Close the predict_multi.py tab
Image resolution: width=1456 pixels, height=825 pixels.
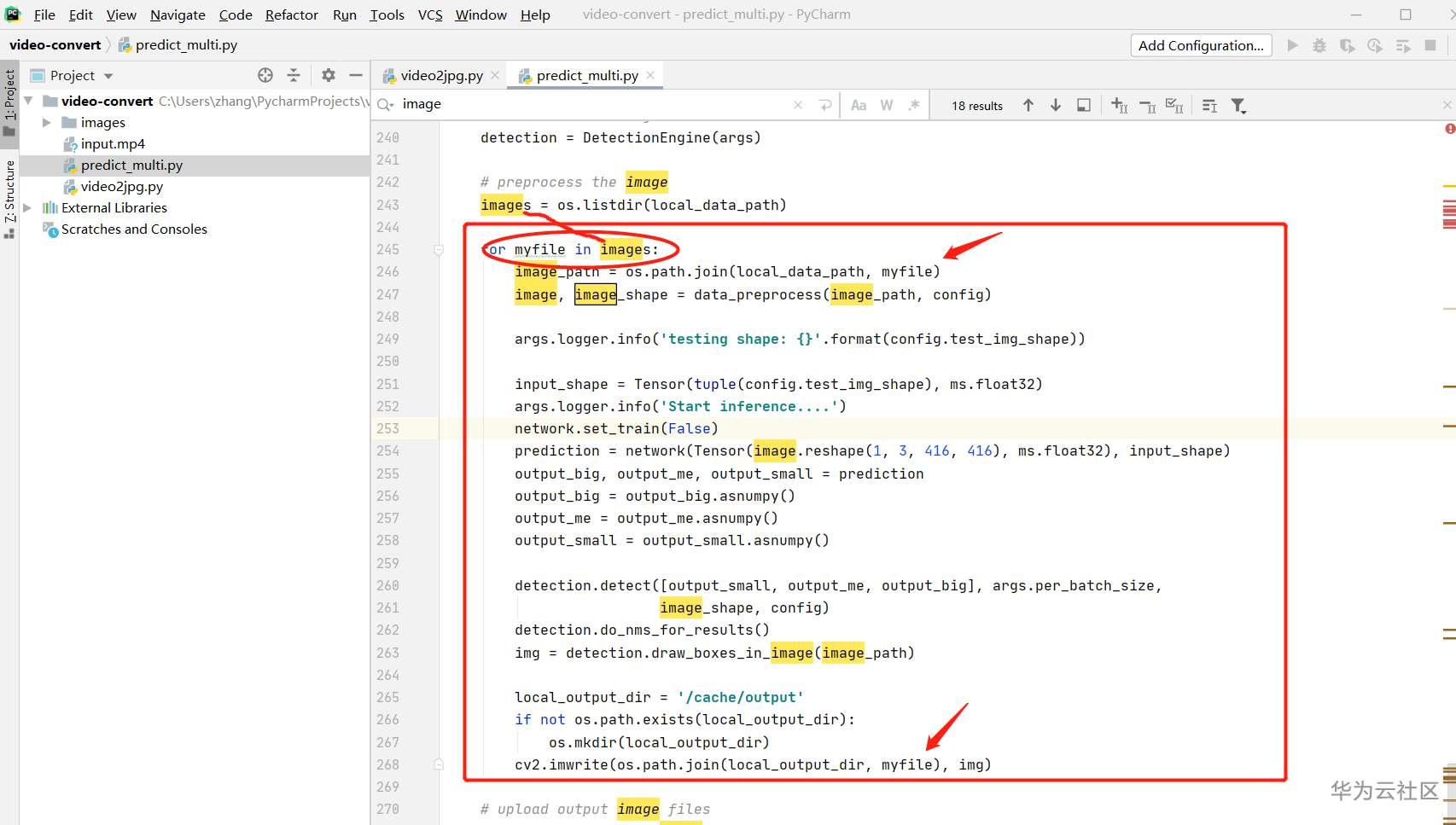[650, 75]
